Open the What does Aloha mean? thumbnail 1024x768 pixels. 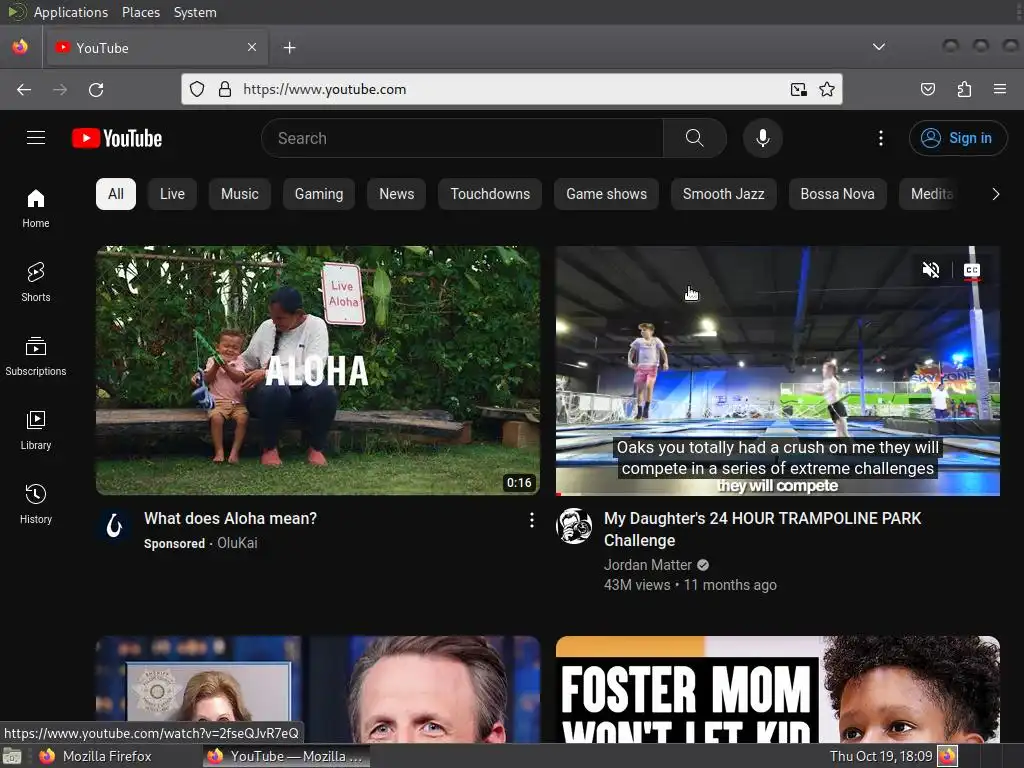[318, 370]
